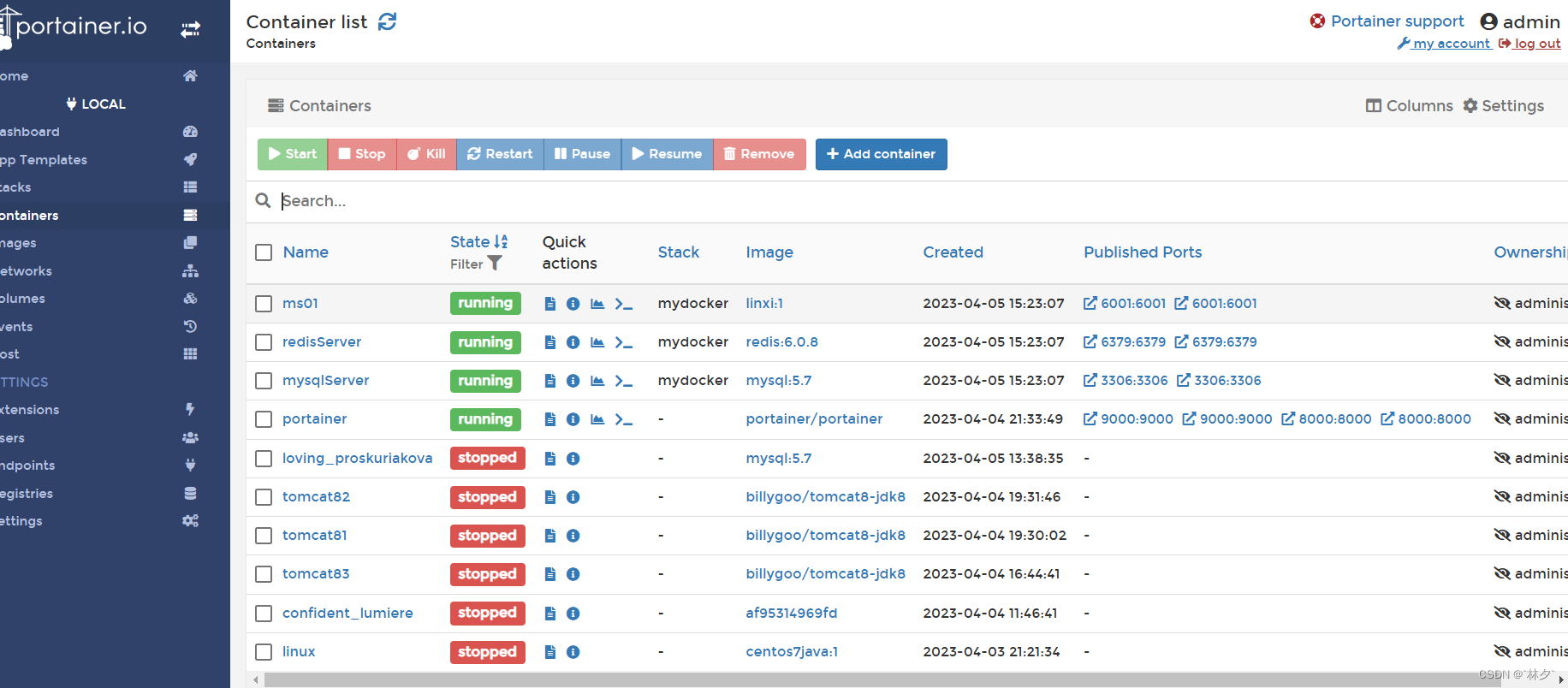Viewport: 1568px width, 688px height.
Task: Open Containers in the sidebar menu
Action: [115, 215]
